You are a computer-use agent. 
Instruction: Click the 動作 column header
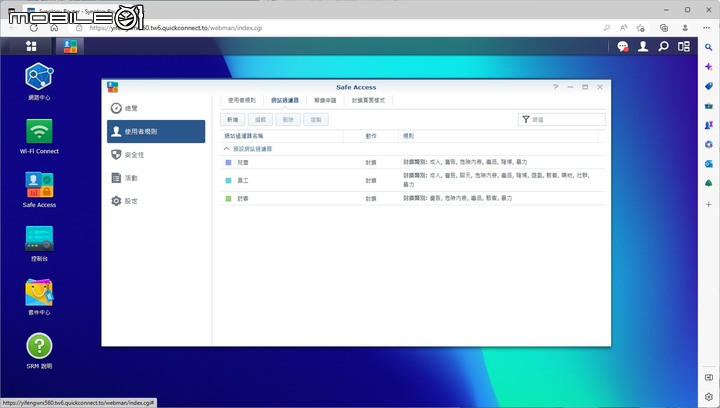pos(371,136)
